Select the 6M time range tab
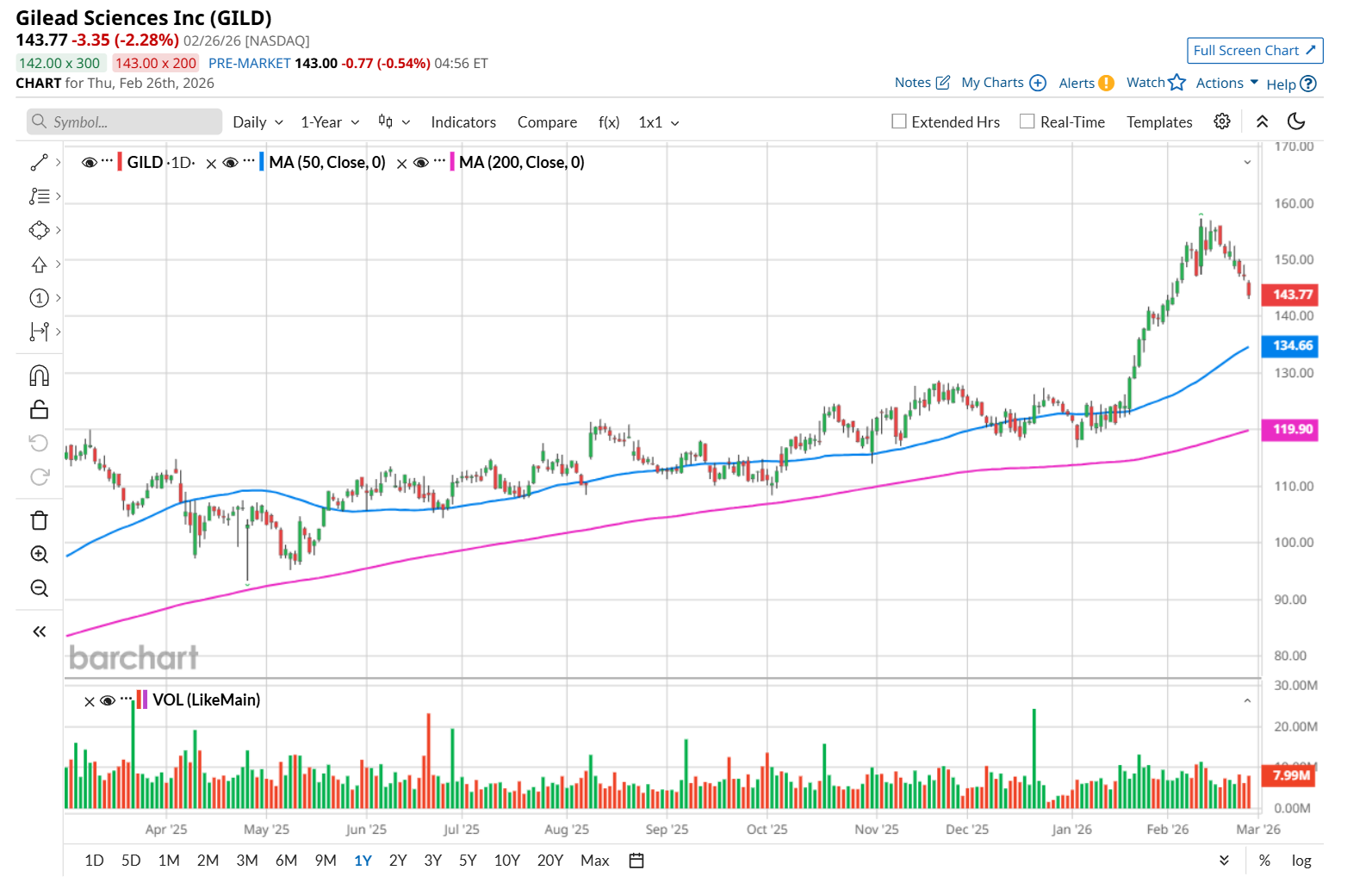This screenshot has height=889, width=1372. tap(286, 861)
